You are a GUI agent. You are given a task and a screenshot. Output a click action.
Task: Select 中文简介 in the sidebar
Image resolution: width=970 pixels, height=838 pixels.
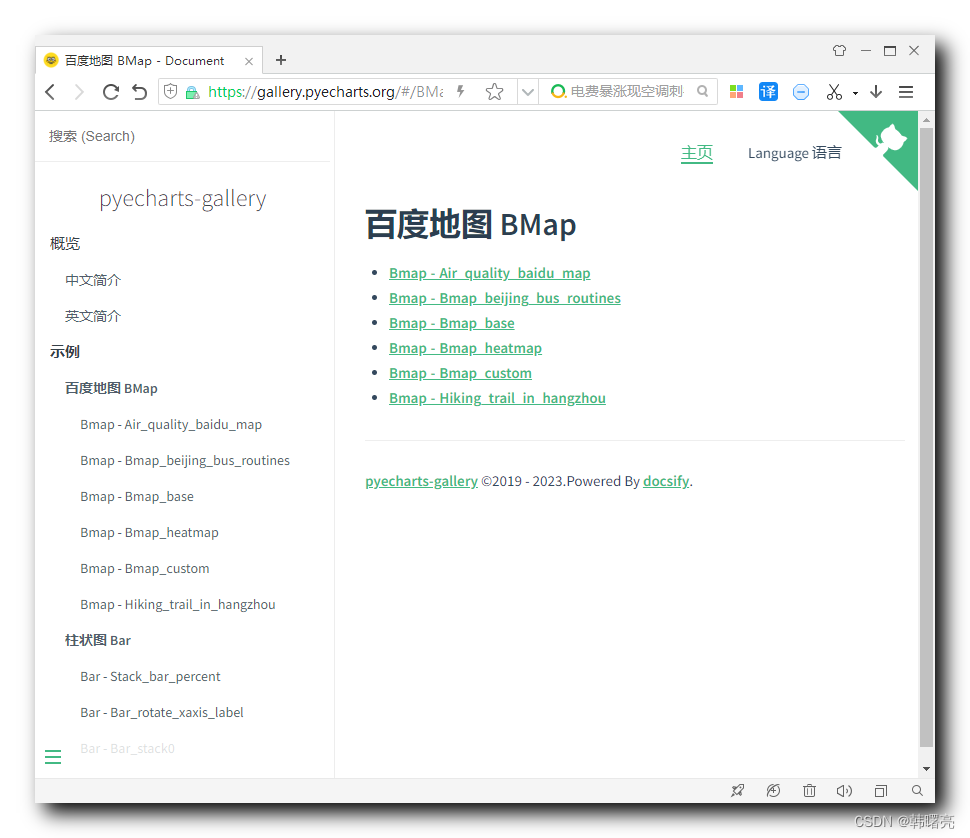click(93, 280)
